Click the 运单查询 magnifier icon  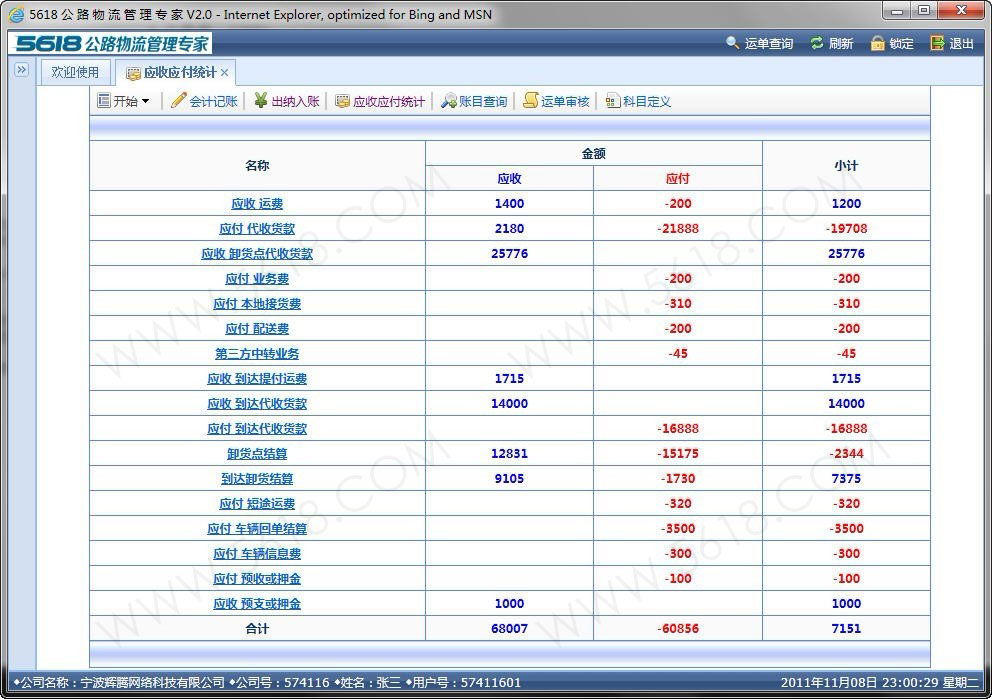click(733, 43)
